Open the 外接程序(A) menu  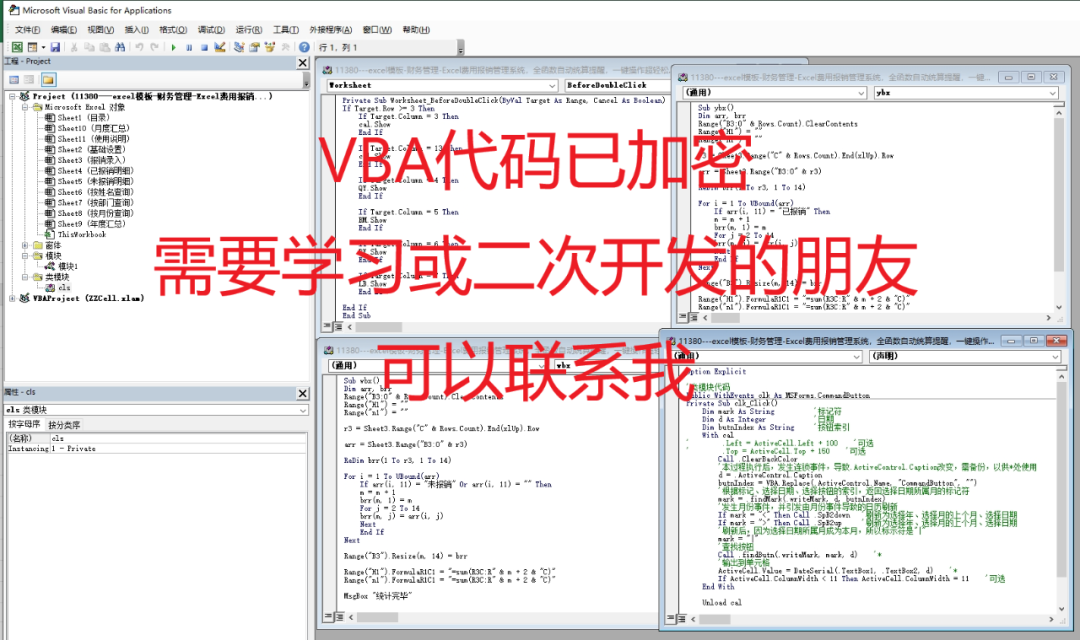pos(331,30)
